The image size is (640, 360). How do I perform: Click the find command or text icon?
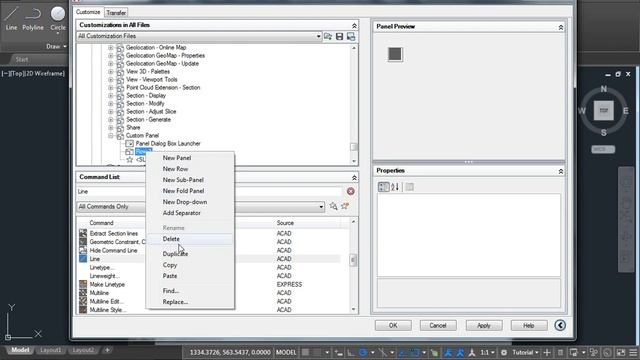click(333, 206)
